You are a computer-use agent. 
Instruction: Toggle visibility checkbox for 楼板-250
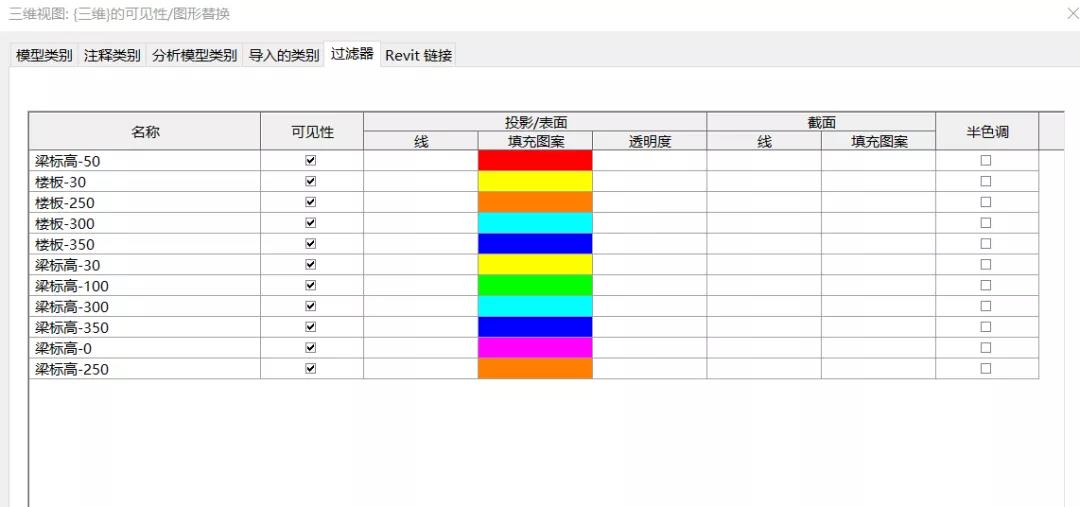pos(311,202)
